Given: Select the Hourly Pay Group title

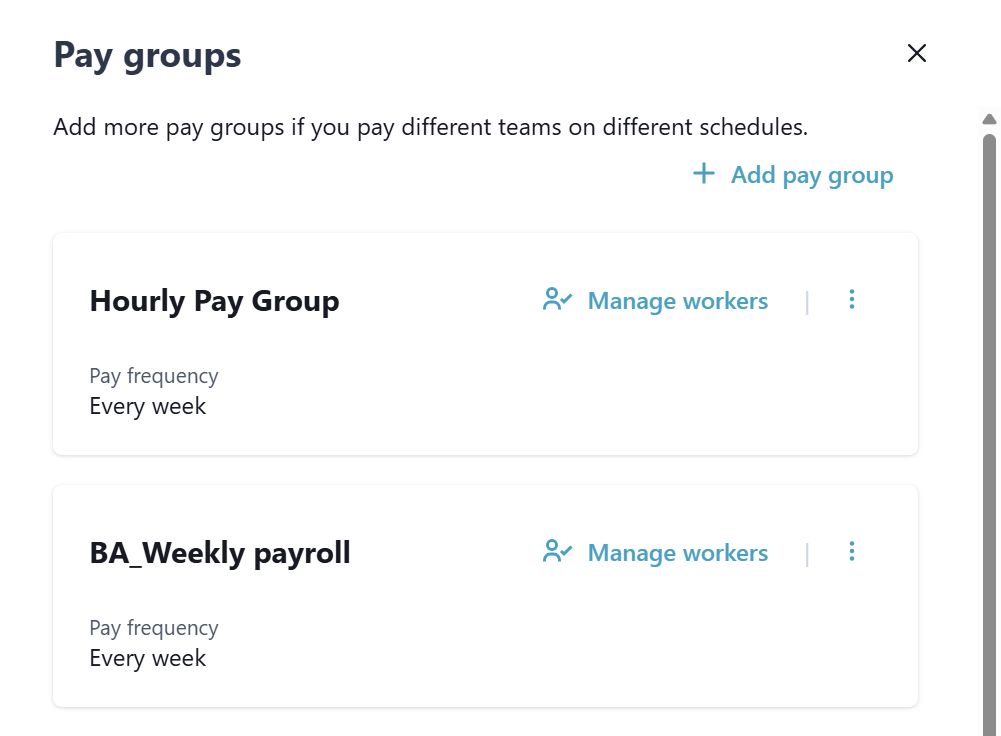Looking at the screenshot, I should click(214, 301).
